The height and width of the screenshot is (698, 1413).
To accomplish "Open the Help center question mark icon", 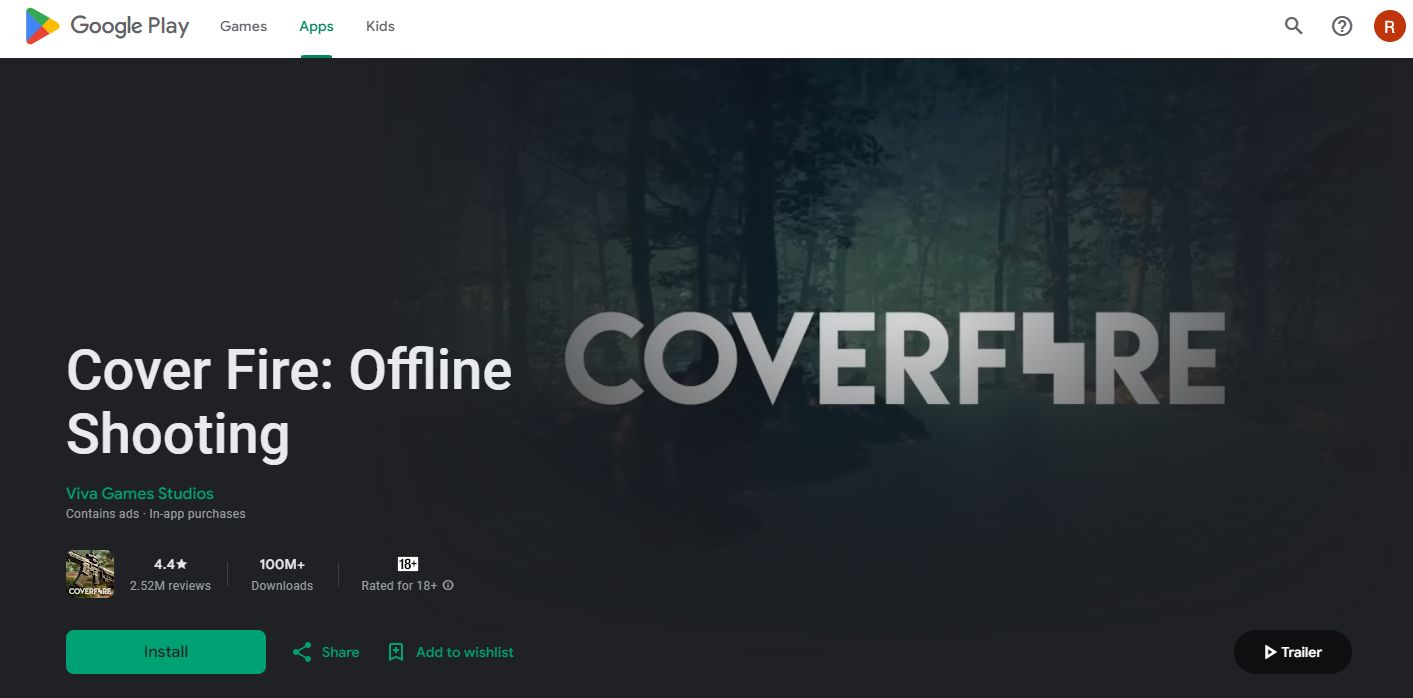I will pyautogui.click(x=1342, y=26).
